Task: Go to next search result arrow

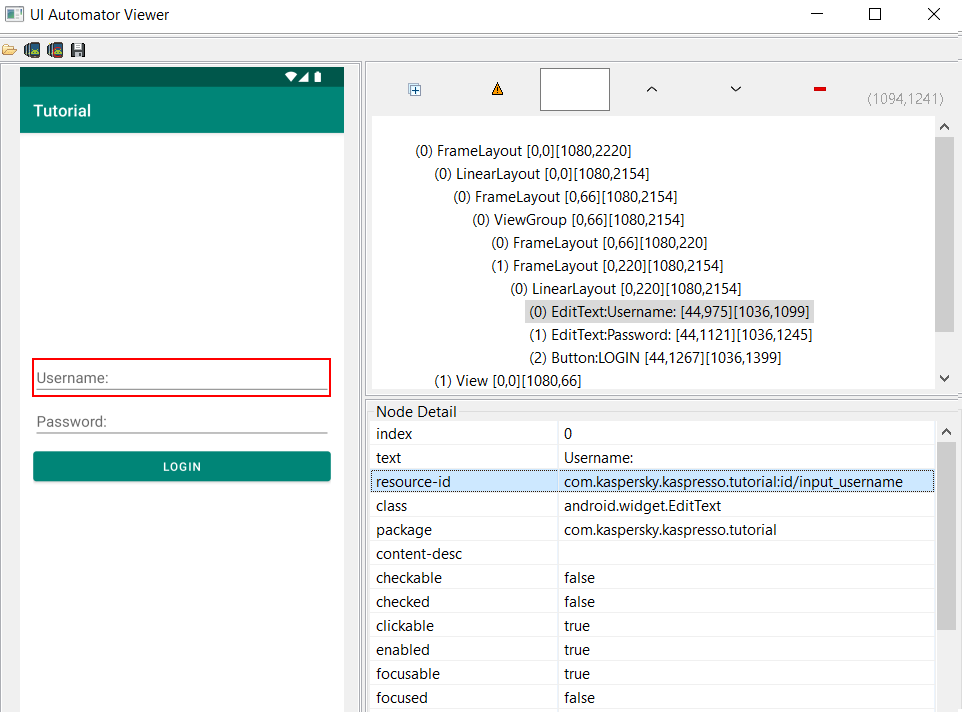Action: coord(736,90)
